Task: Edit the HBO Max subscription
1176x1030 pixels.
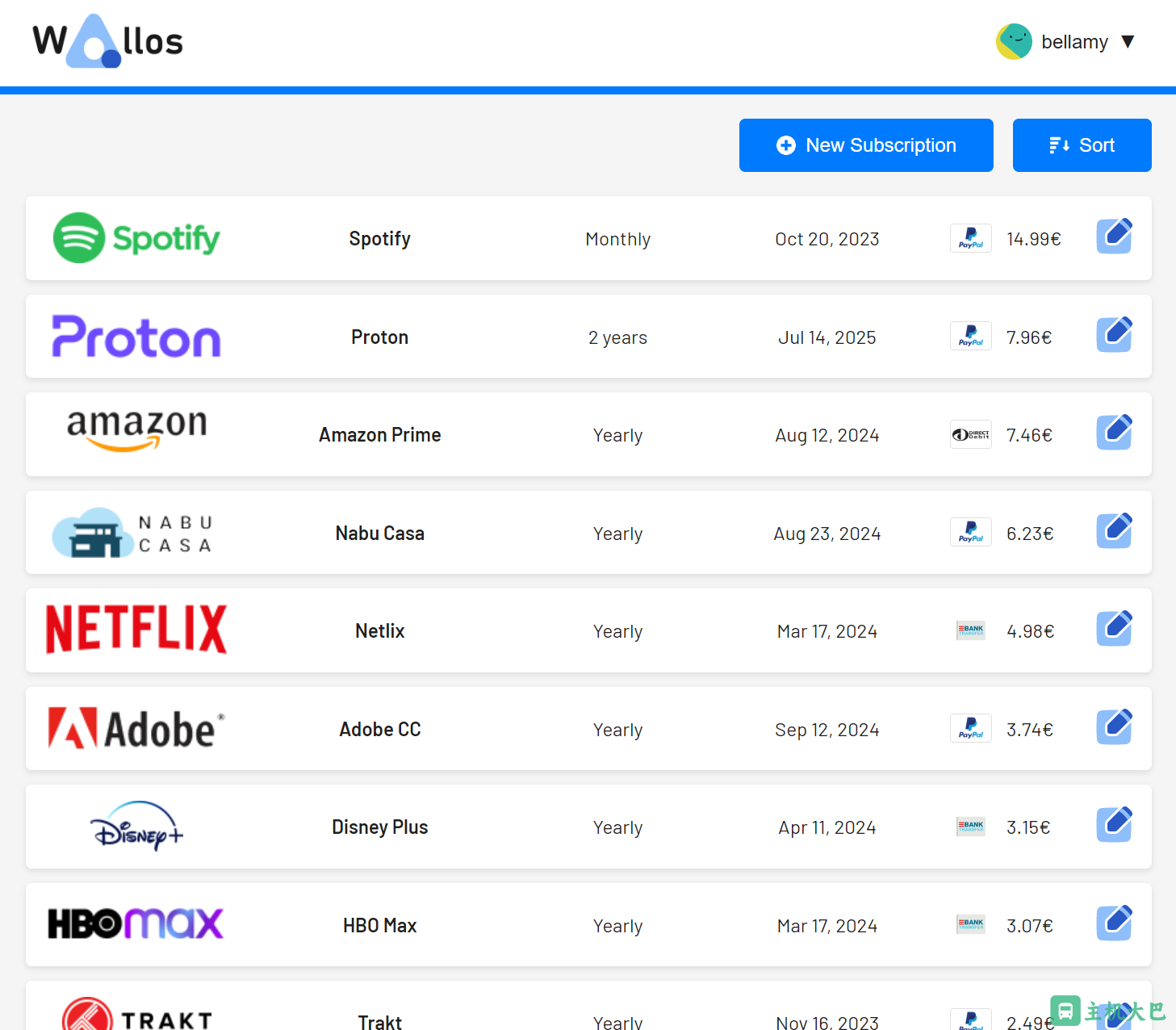Action: 1115,923
